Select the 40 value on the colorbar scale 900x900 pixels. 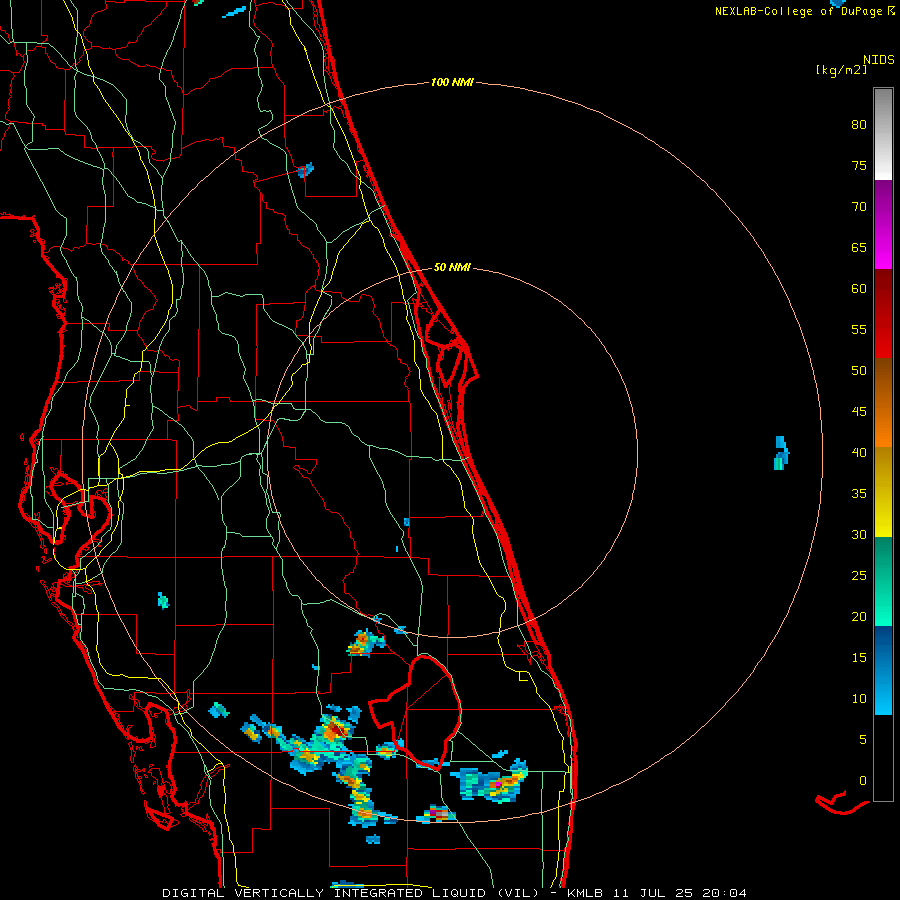859,452
